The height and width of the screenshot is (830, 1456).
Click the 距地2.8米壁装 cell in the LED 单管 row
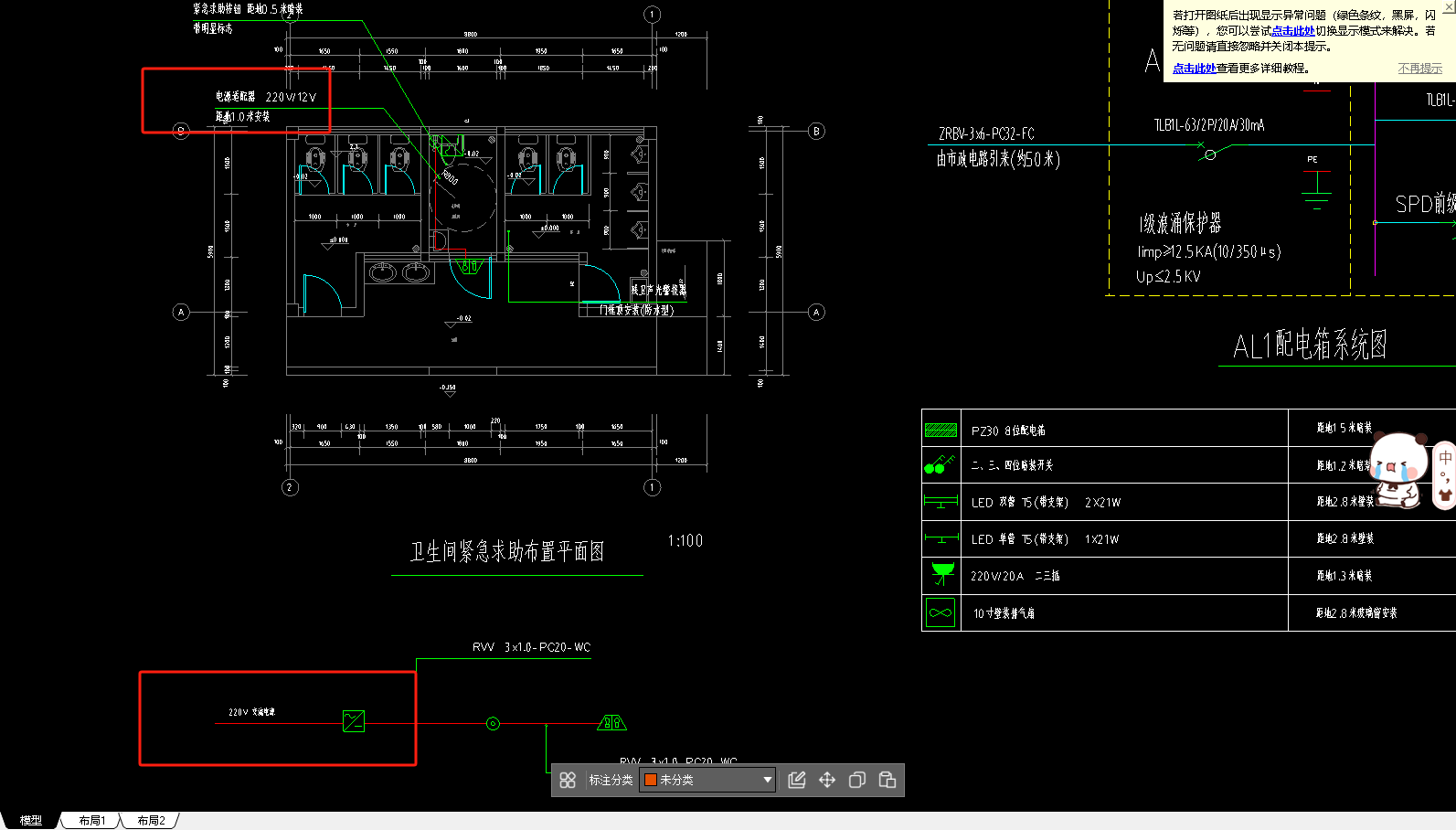click(x=1344, y=539)
